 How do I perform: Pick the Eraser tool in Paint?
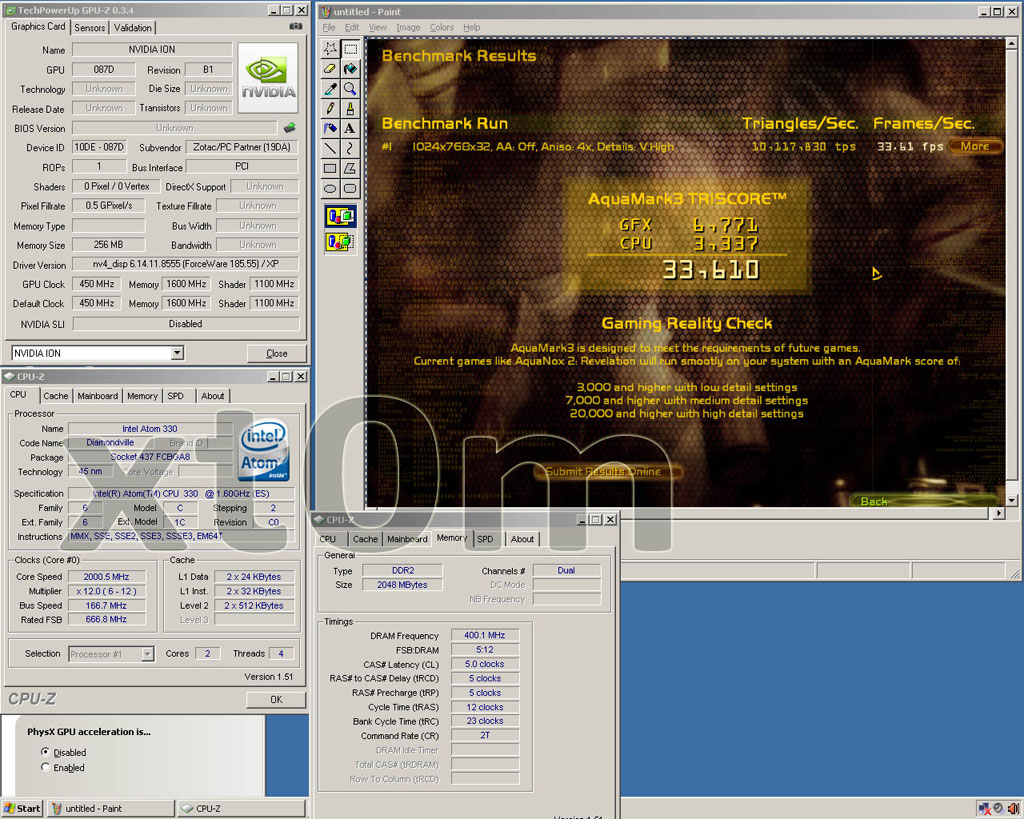330,69
